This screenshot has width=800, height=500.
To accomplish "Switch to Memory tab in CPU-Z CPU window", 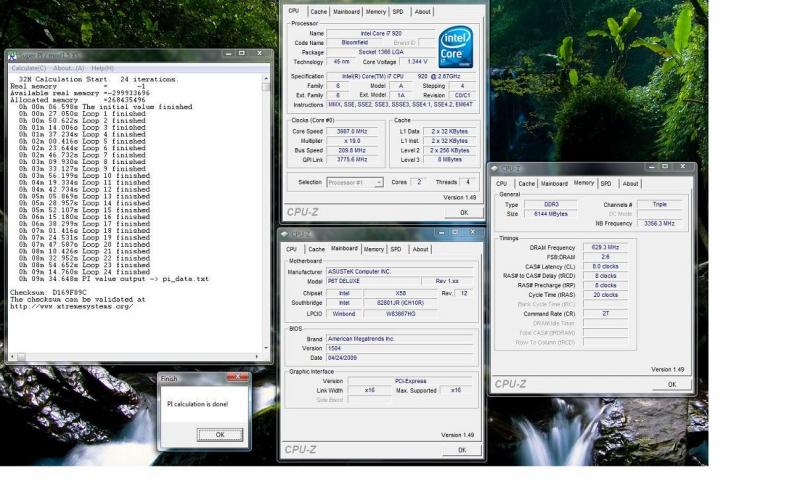I will [x=376, y=12].
